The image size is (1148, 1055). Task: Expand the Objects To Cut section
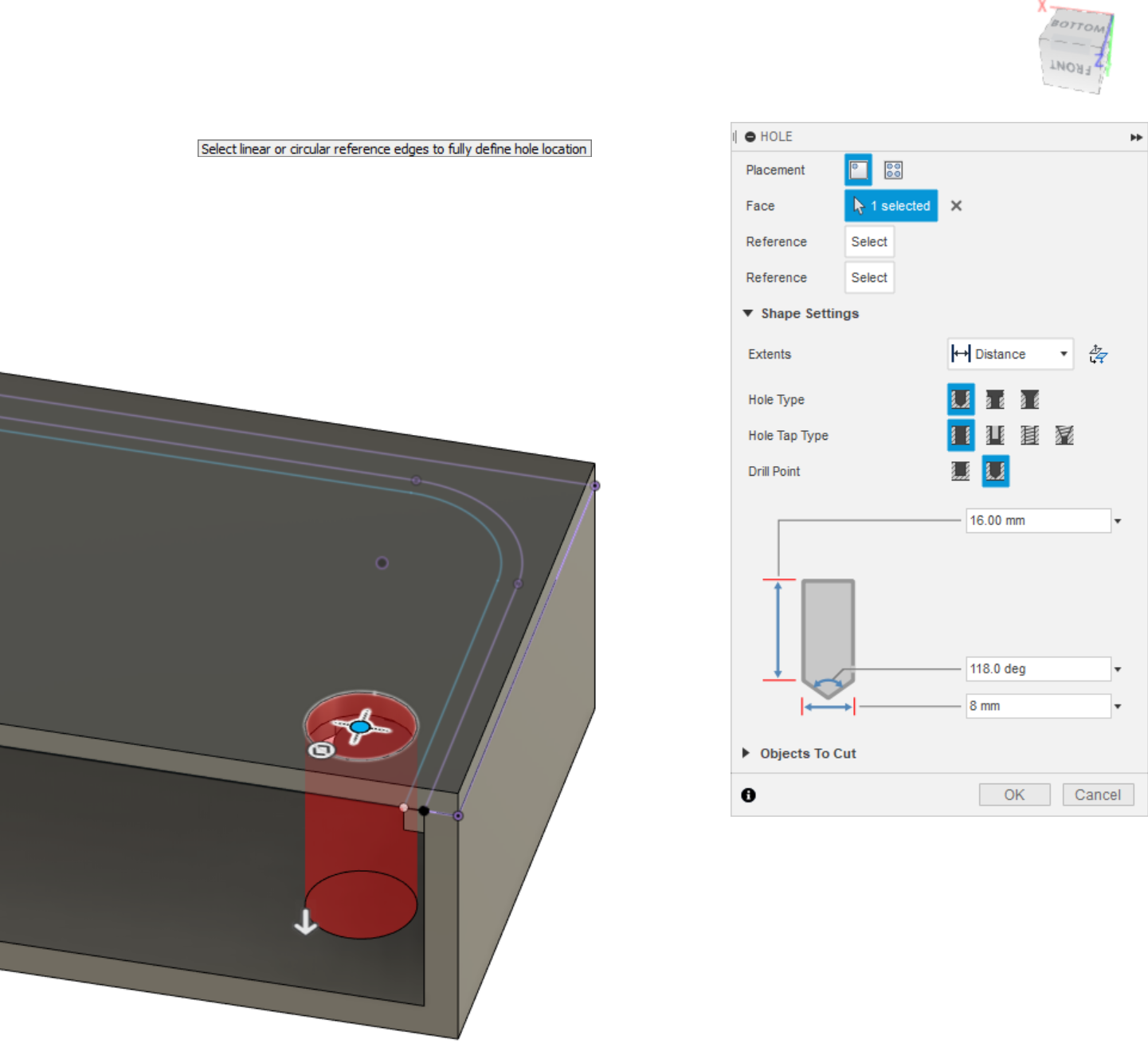746,753
